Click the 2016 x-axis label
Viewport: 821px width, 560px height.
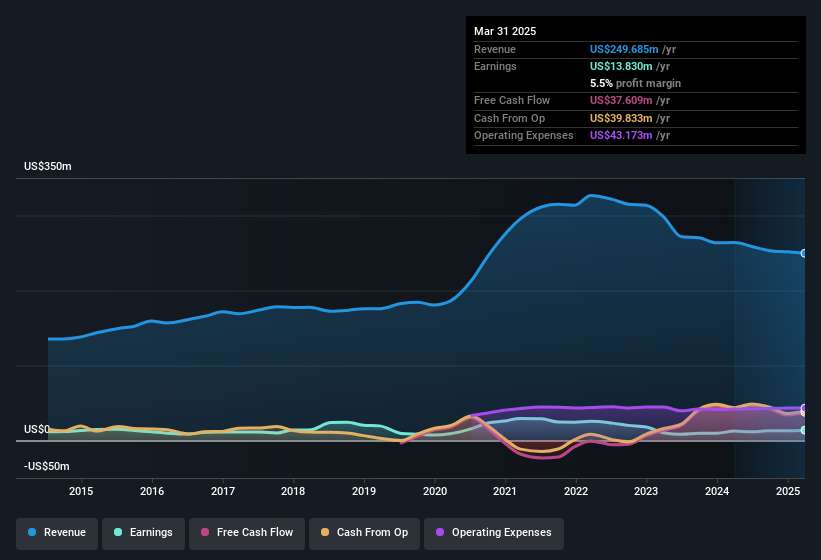click(x=152, y=491)
